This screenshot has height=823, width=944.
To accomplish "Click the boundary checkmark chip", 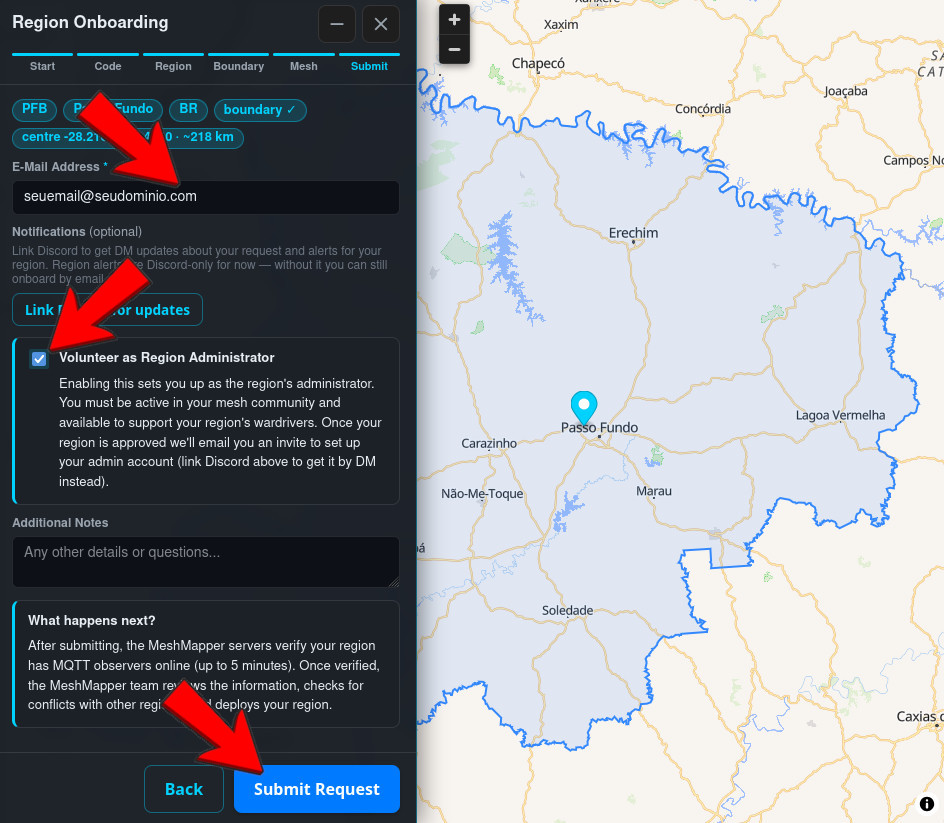I will click(260, 110).
